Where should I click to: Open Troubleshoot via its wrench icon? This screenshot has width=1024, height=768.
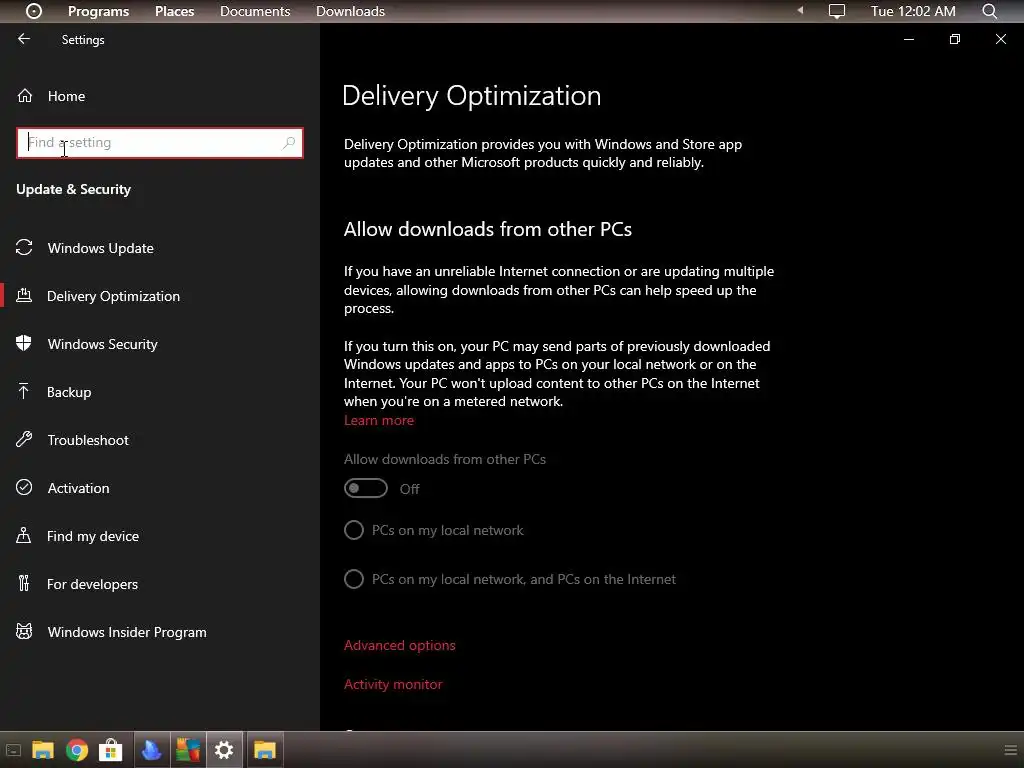(24, 440)
